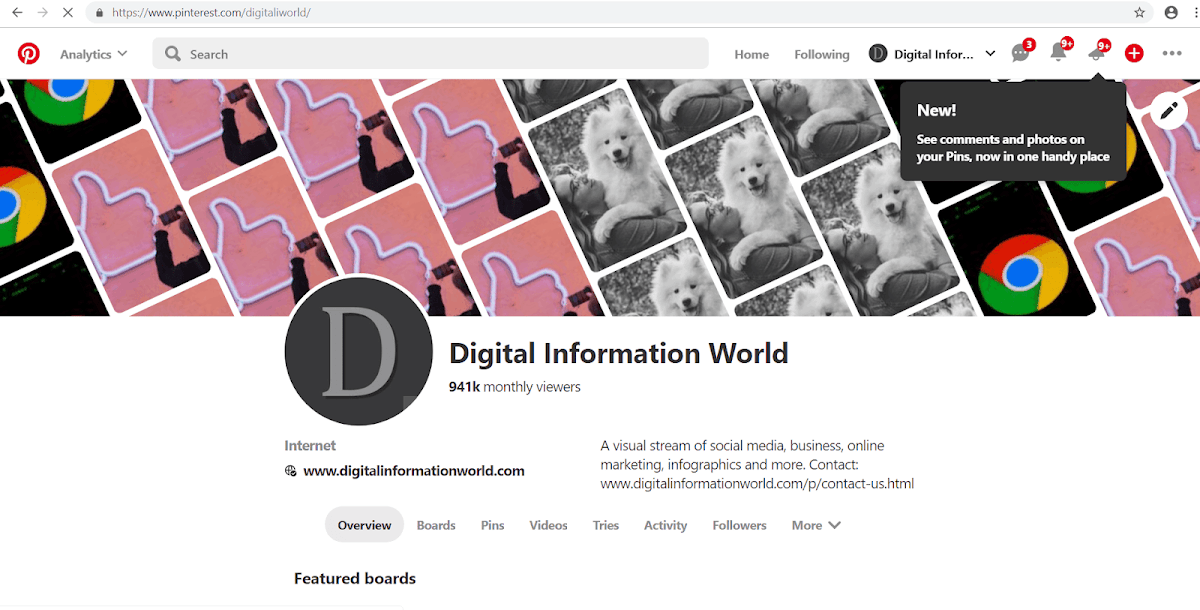Screen dimensions: 1200x610
Task: Click the globe icon beside website
Action: 291,471
